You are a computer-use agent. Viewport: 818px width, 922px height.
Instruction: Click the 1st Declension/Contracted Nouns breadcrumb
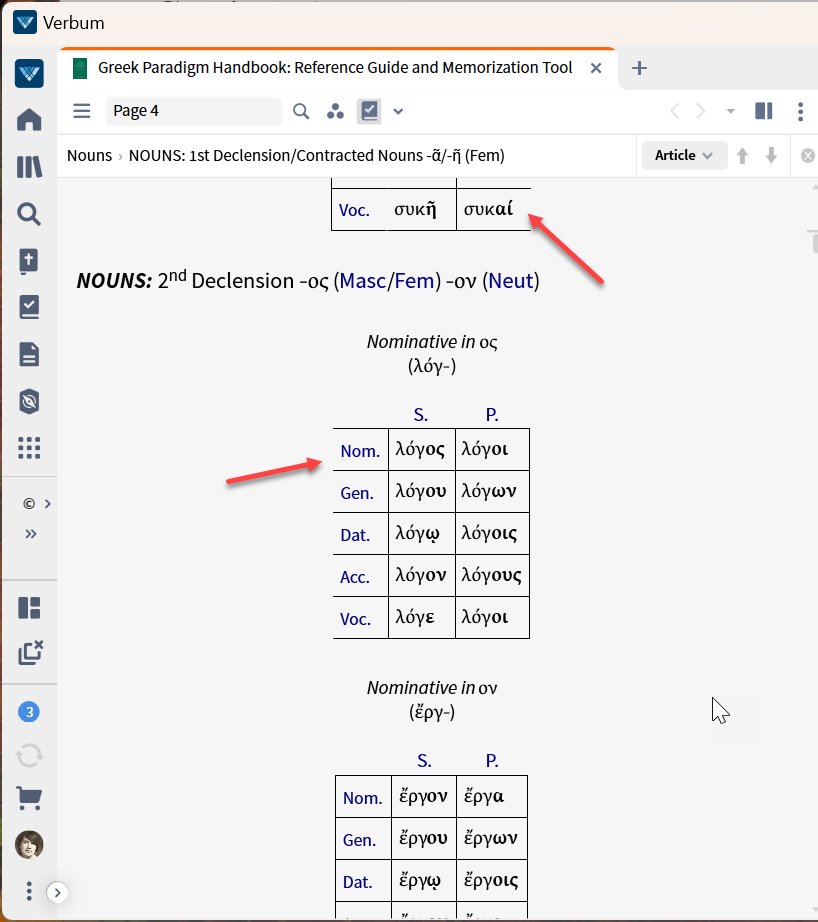pyautogui.click(x=316, y=155)
